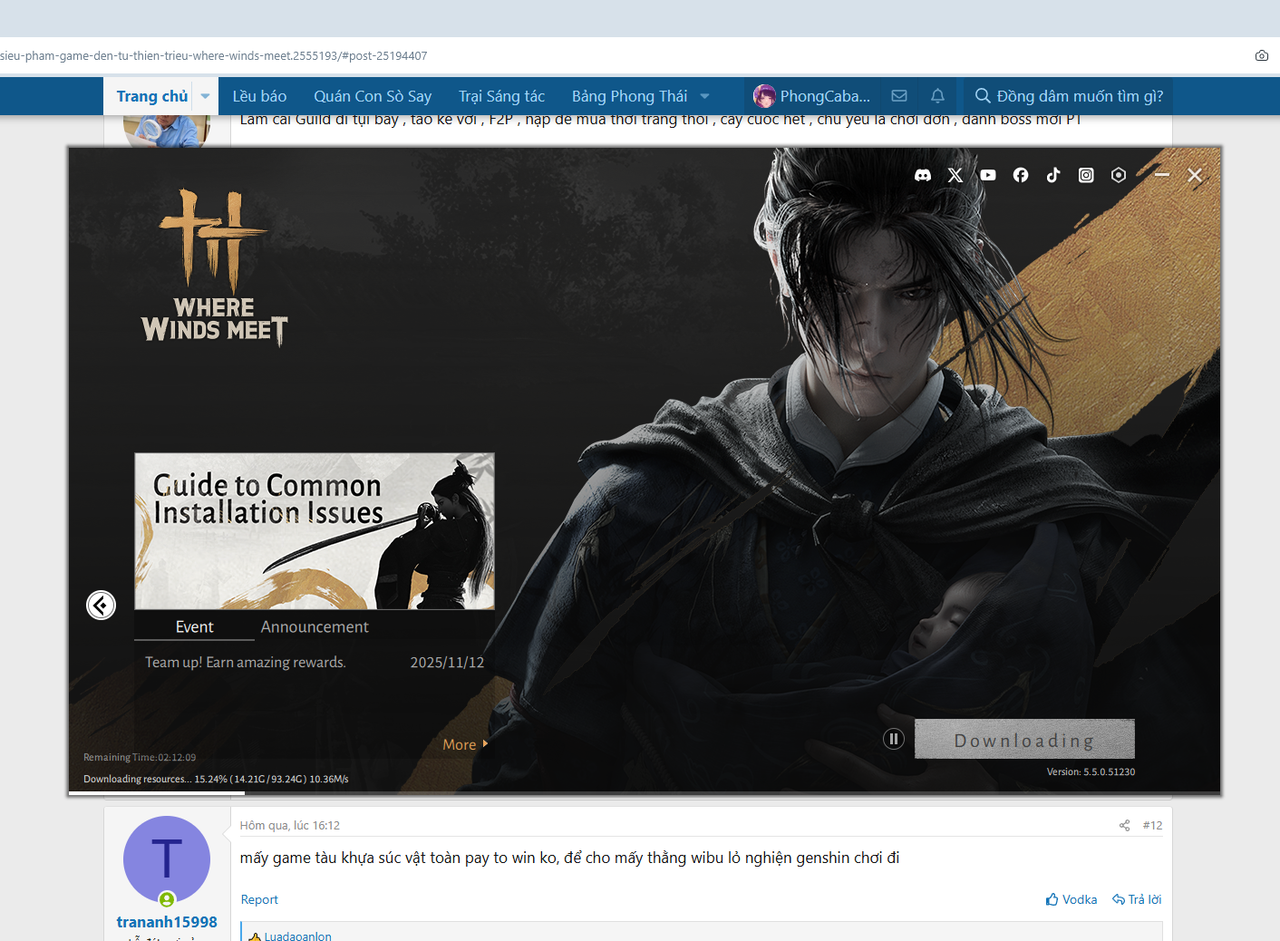This screenshot has width=1280, height=941.
Task: Open the notification bell icon
Action: [x=937, y=95]
